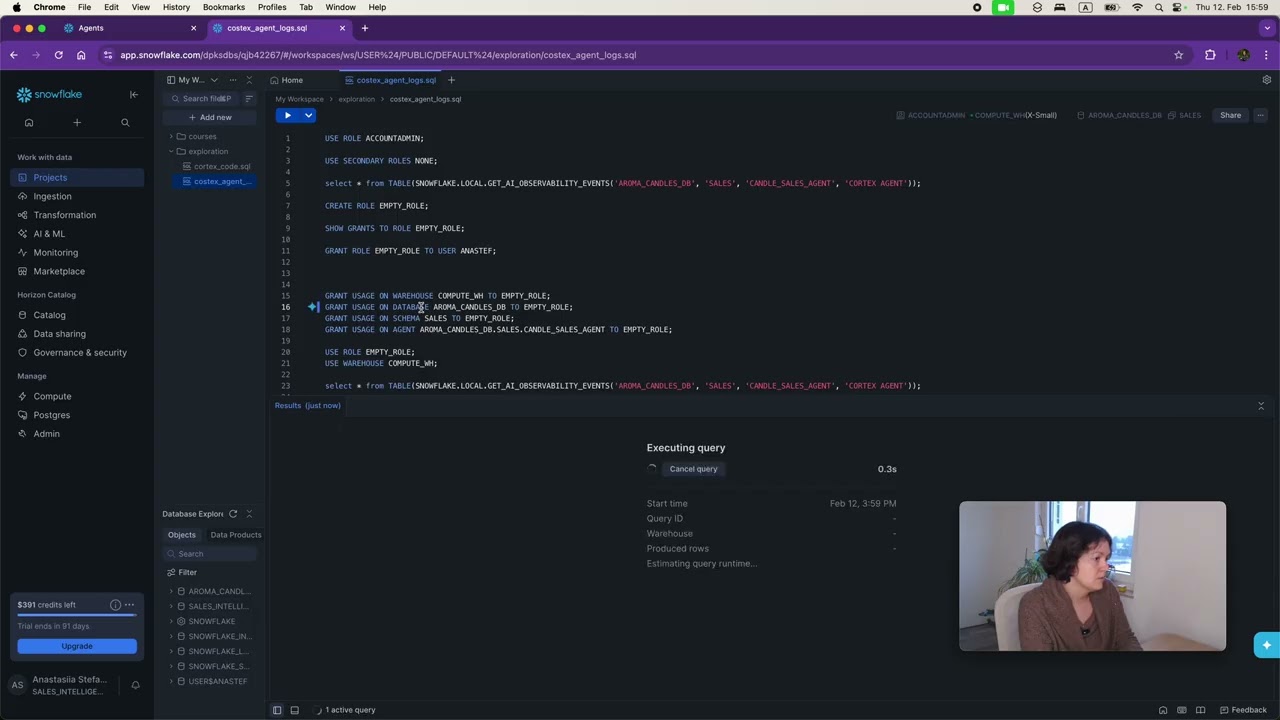Open the Database Explorer Filter
Image resolution: width=1280 pixels, height=720 pixels.
click(x=182, y=573)
